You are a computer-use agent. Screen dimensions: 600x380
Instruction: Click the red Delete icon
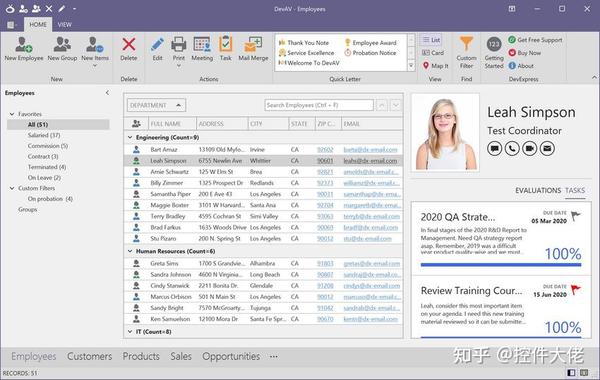pos(129,44)
